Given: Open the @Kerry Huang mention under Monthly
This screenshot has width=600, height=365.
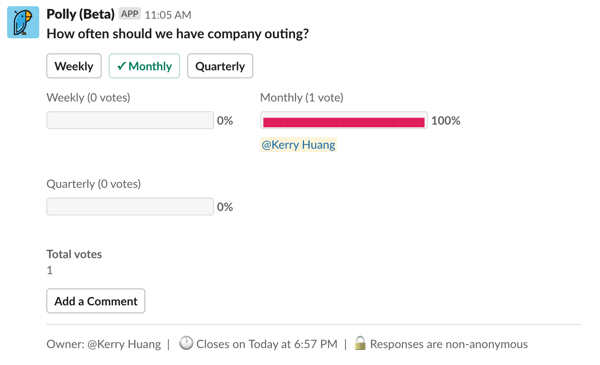Looking at the screenshot, I should 298,145.
